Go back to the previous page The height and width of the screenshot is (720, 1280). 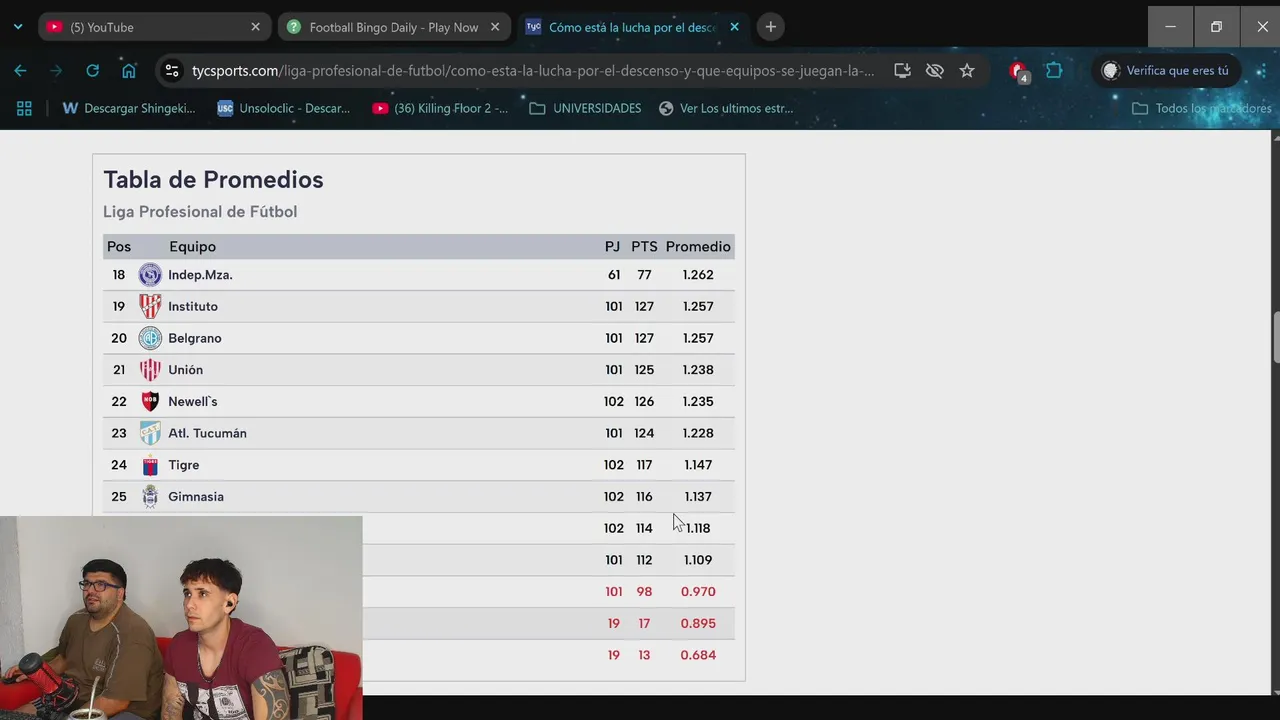click(x=20, y=71)
